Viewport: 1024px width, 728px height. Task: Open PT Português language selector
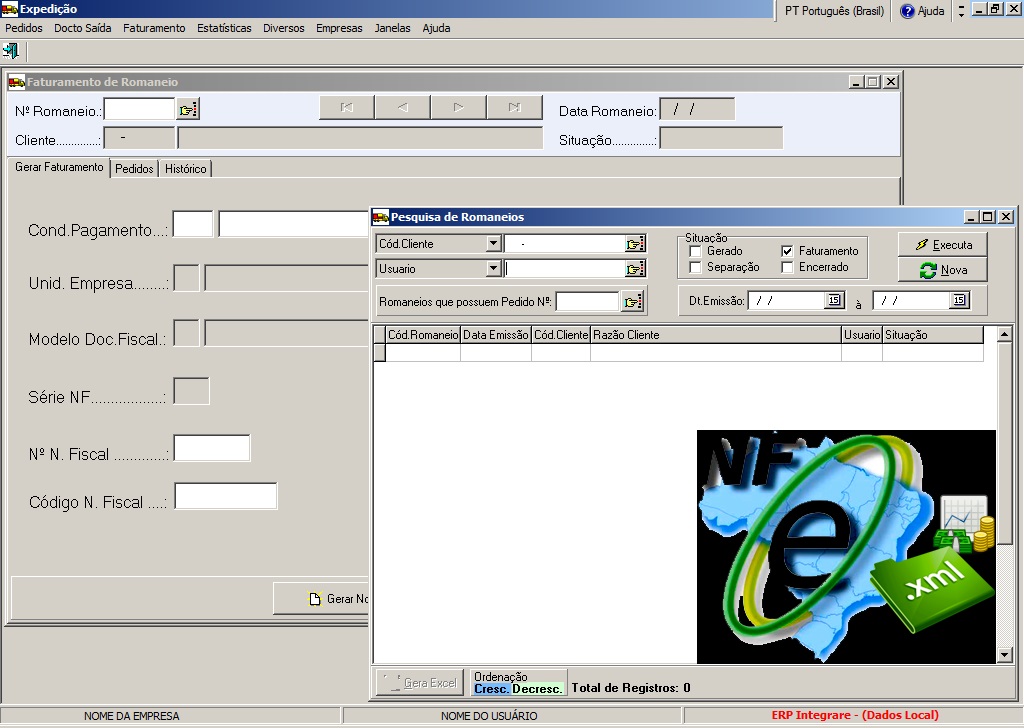833,11
